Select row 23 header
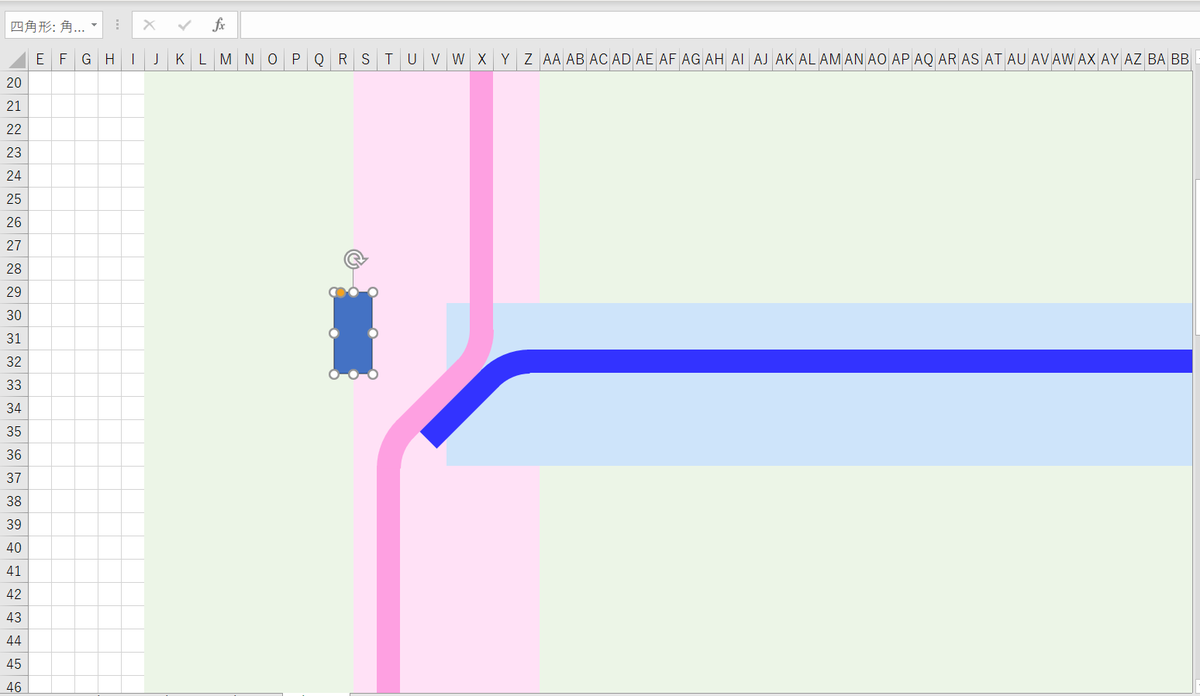Image resolution: width=1200 pixels, height=696 pixels. 14,152
